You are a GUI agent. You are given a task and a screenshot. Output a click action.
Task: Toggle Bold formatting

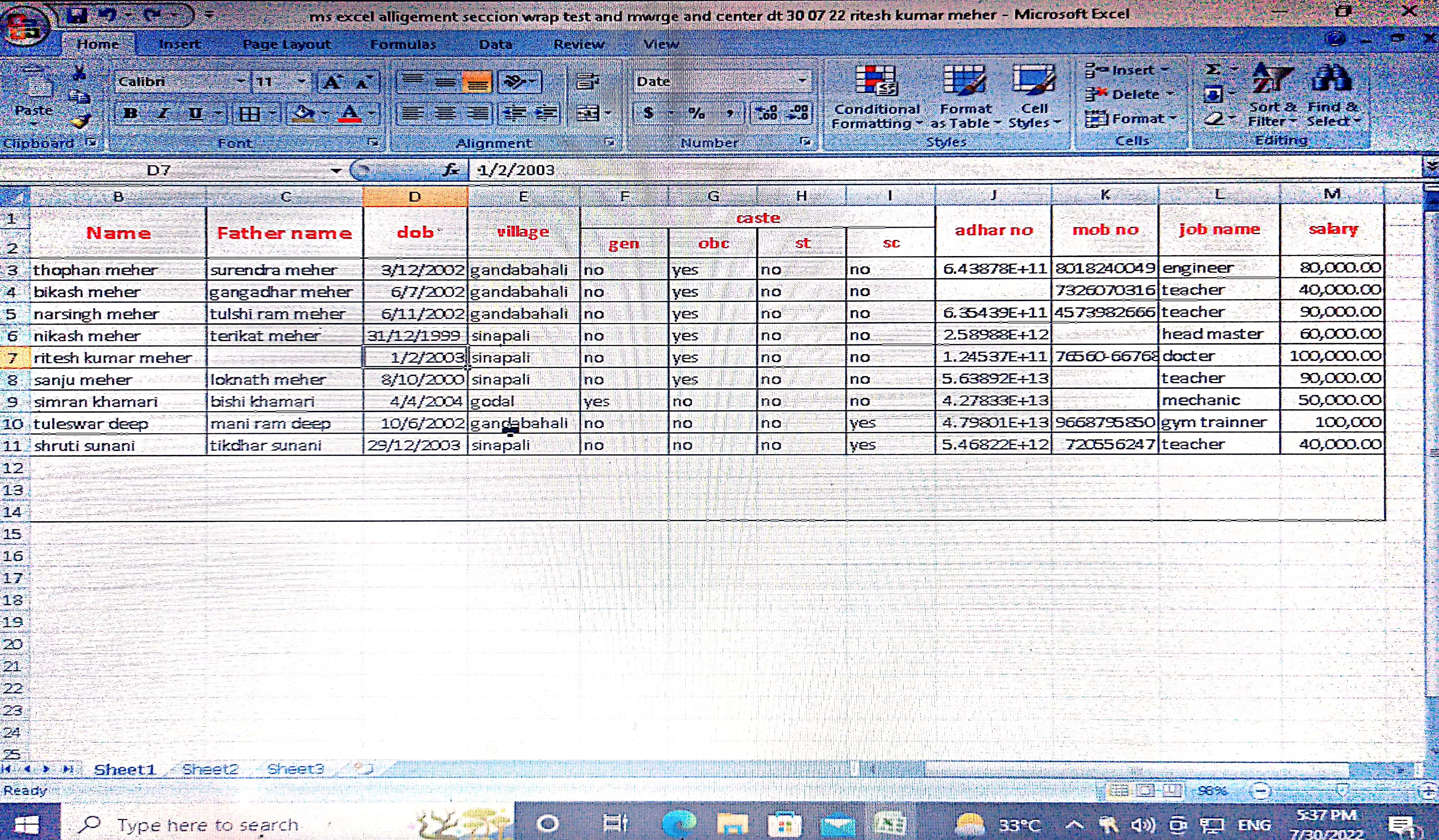(x=130, y=113)
